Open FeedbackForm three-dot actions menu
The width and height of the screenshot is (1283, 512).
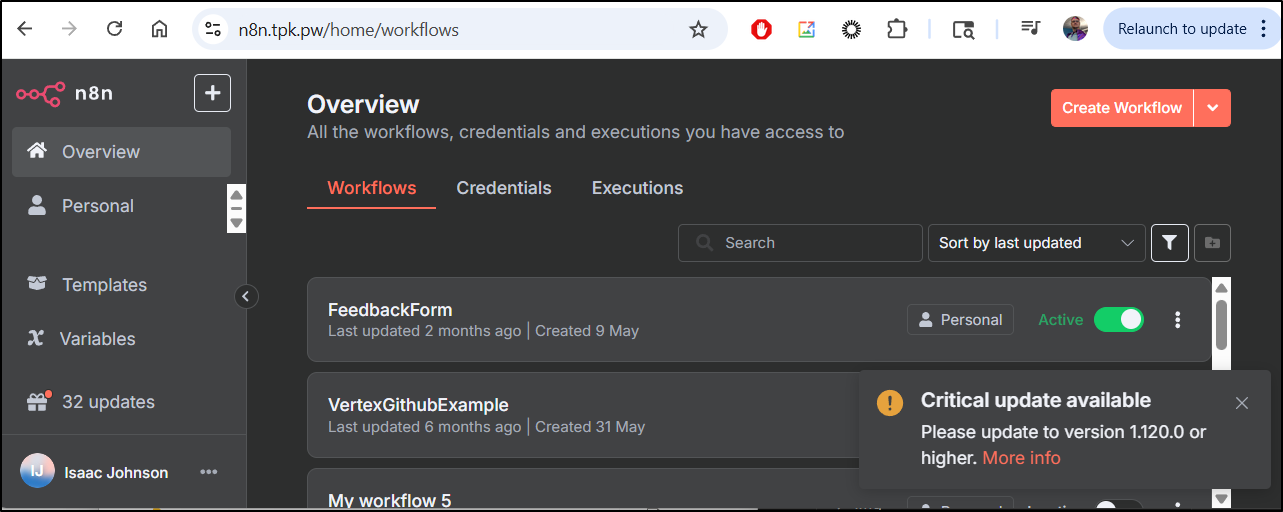tap(1177, 320)
